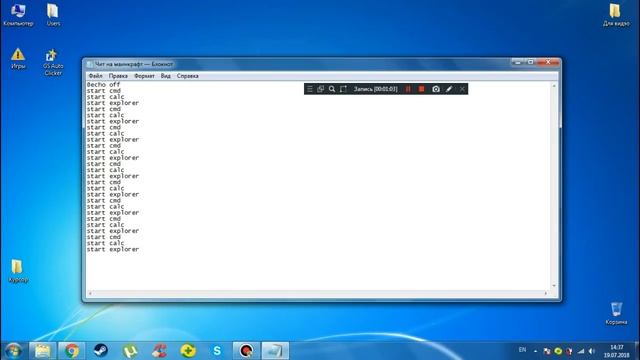This screenshot has height=360, width=640.
Task: Open the Файл menu in Notepad
Action: [x=96, y=76]
